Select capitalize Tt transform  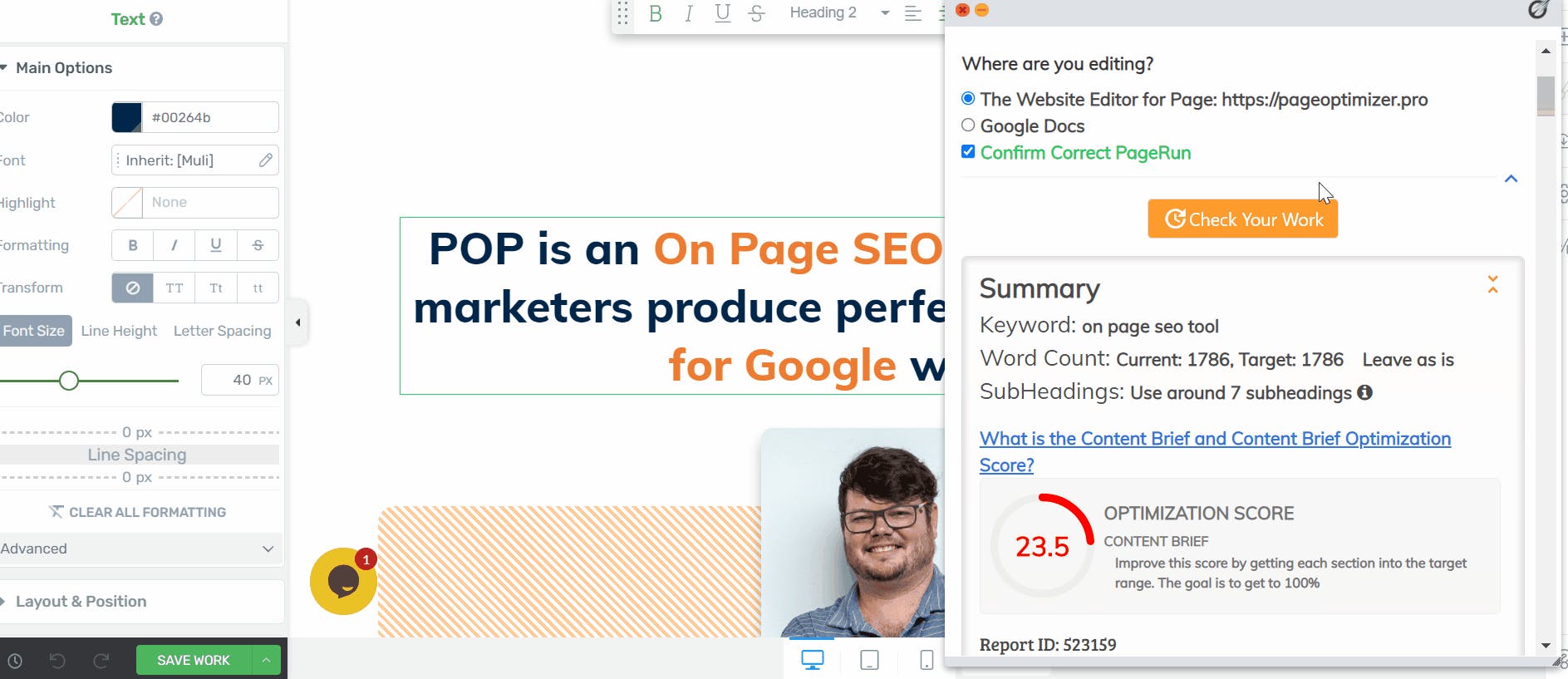click(216, 288)
